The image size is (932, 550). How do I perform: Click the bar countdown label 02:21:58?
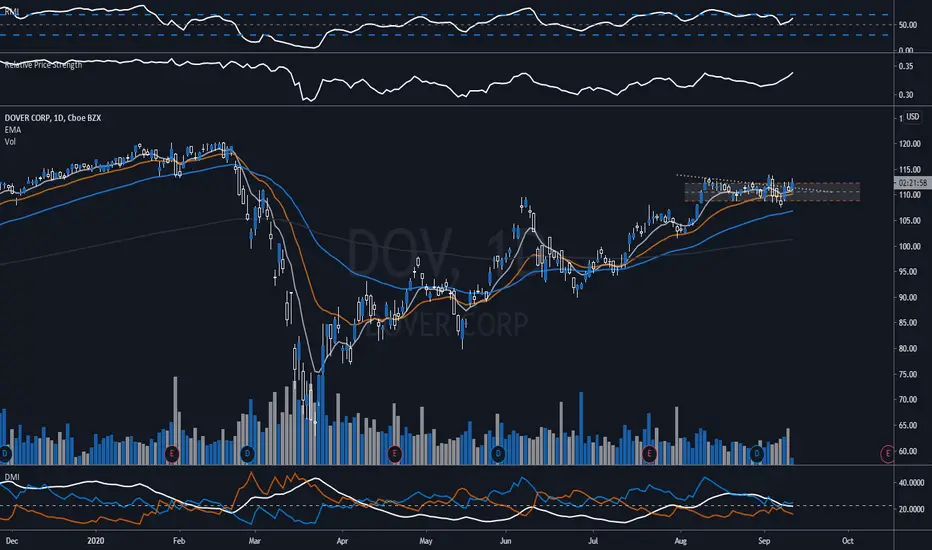[913, 183]
